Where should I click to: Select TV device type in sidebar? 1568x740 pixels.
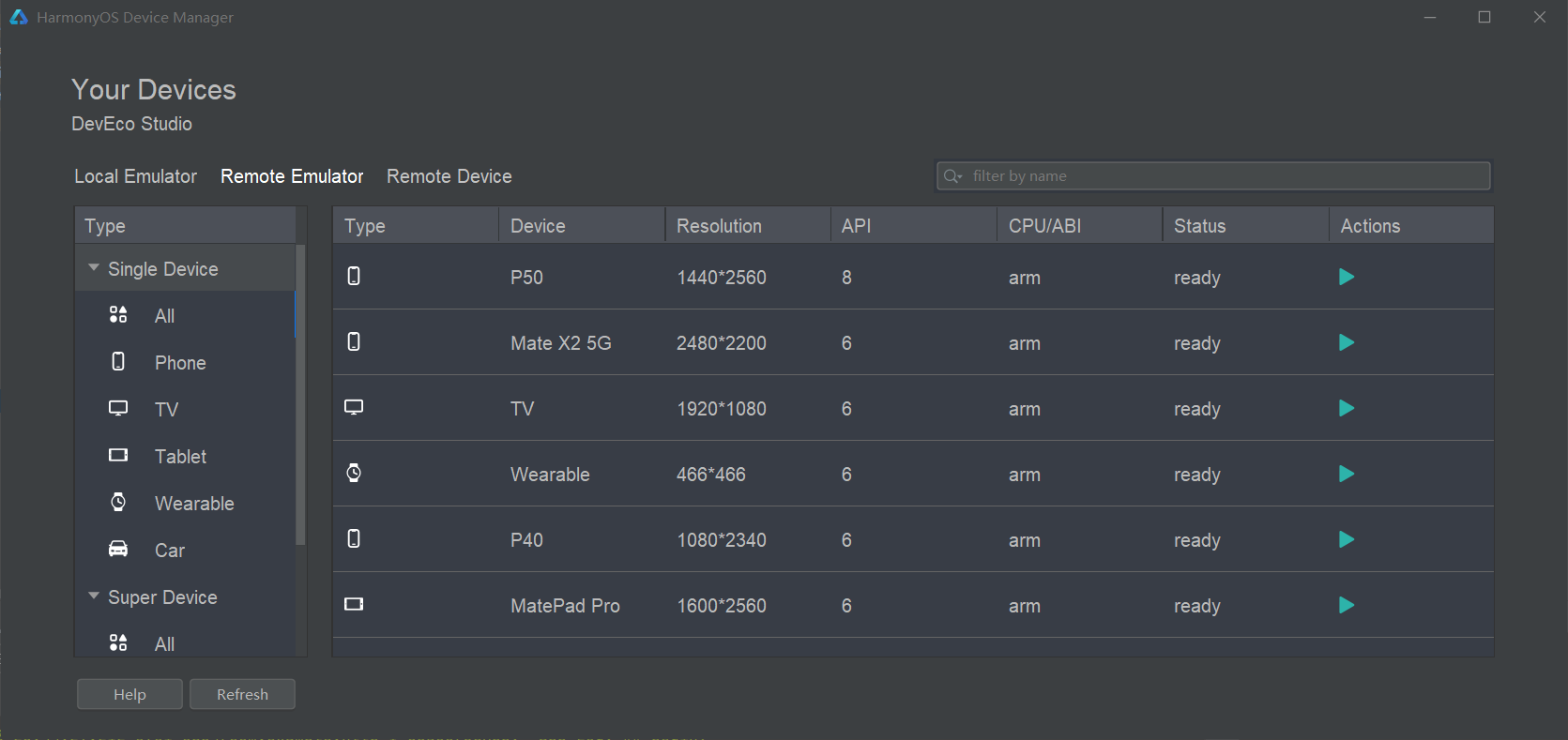[x=167, y=410]
